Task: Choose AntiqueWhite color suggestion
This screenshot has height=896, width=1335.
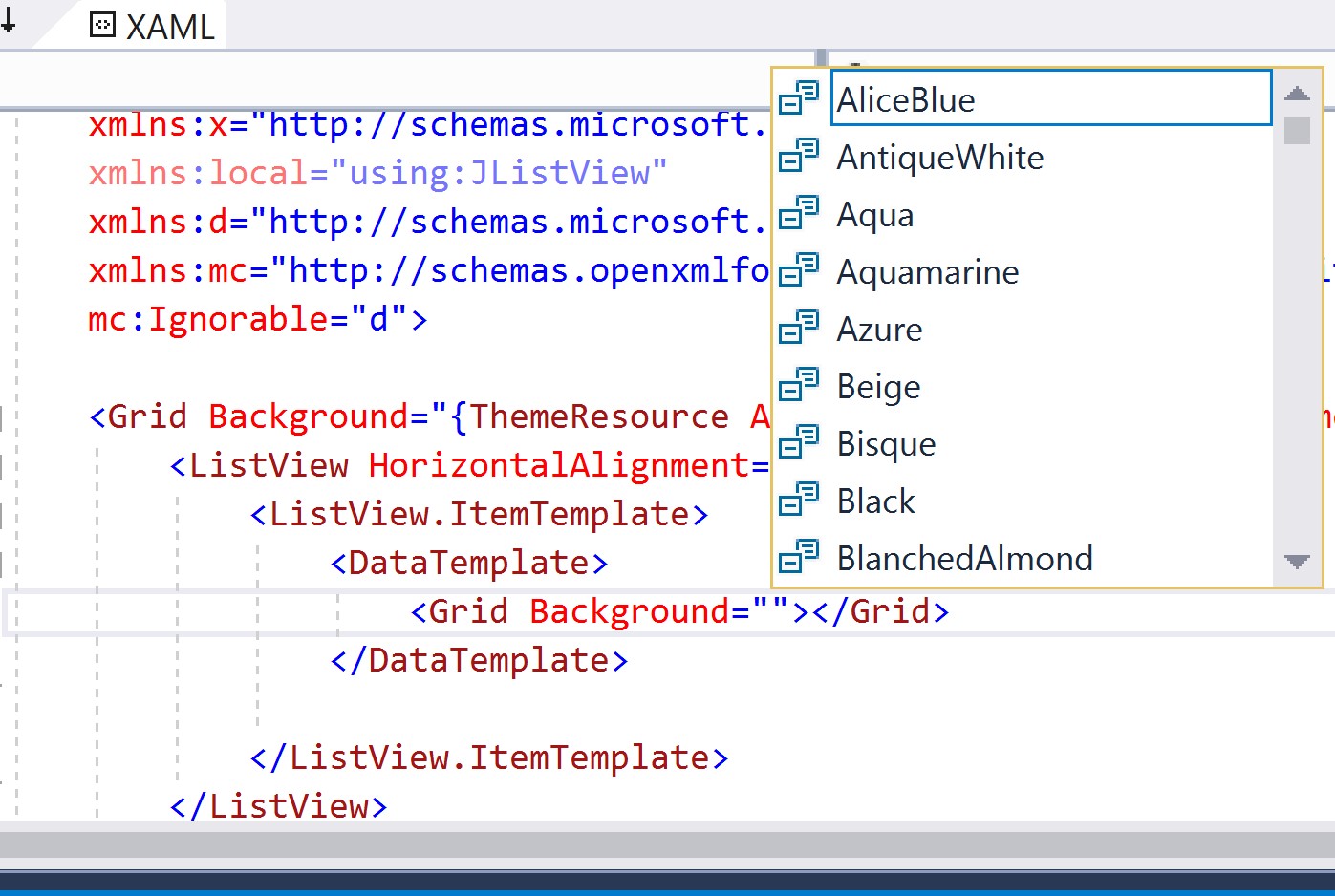Action: click(x=939, y=157)
